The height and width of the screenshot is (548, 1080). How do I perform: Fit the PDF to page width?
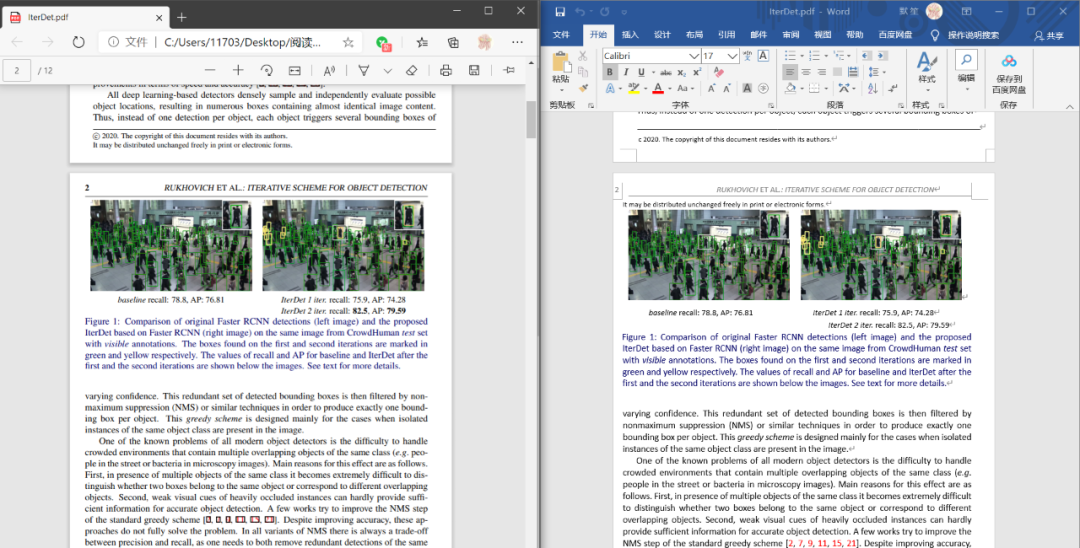pos(295,70)
